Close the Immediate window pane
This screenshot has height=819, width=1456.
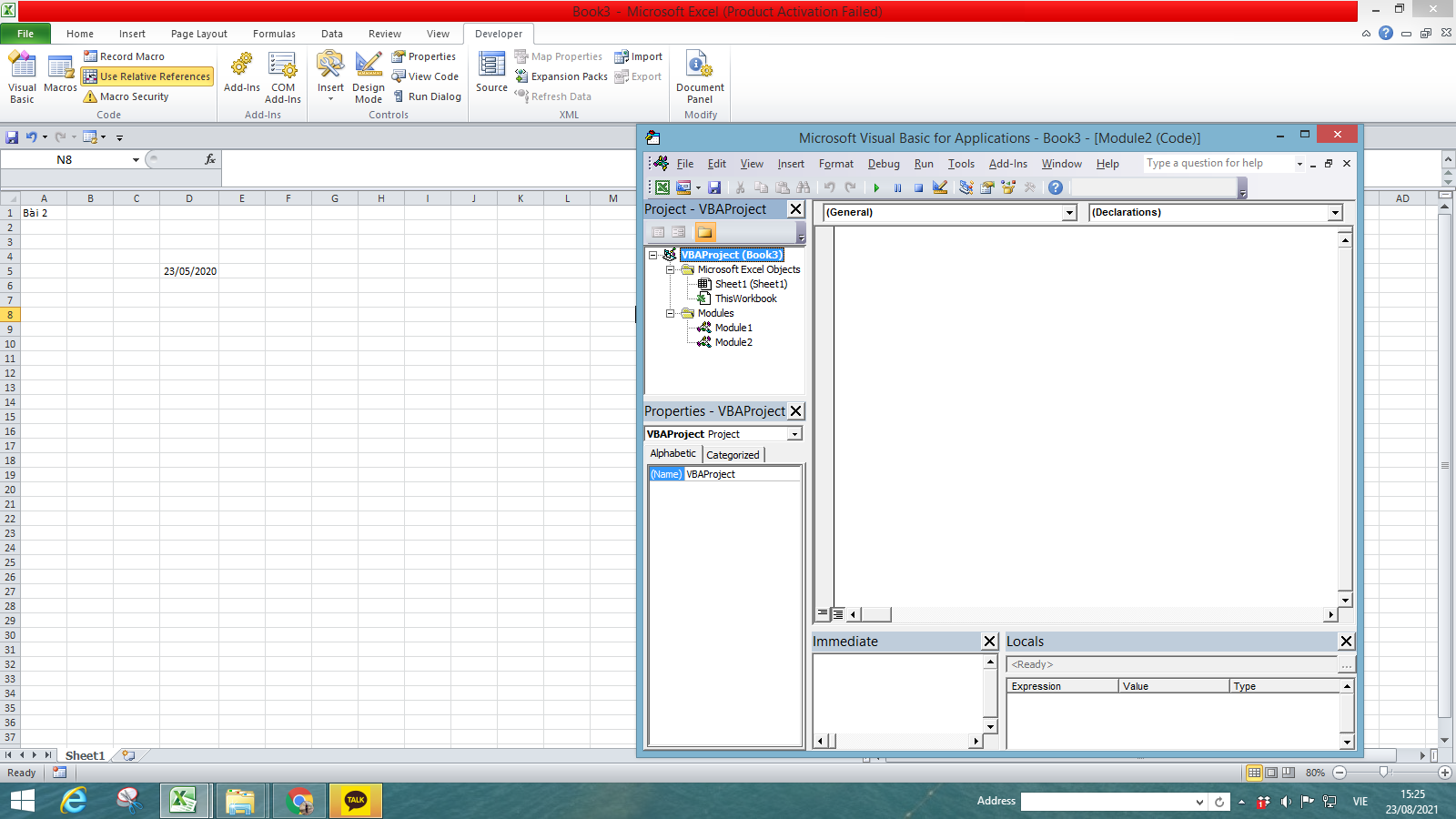pyautogui.click(x=990, y=642)
